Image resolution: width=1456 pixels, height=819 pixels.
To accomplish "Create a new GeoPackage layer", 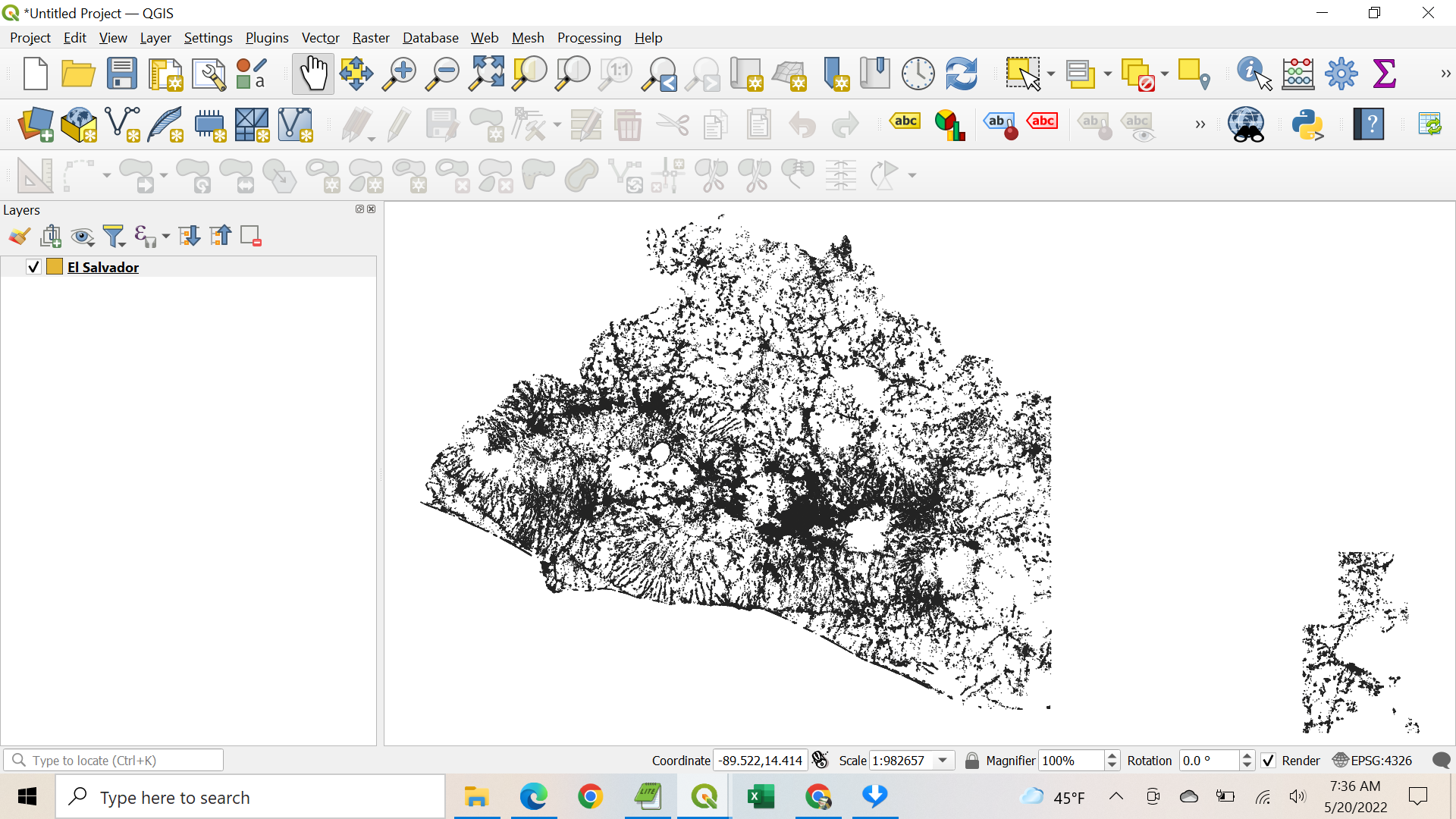I will click(x=79, y=124).
